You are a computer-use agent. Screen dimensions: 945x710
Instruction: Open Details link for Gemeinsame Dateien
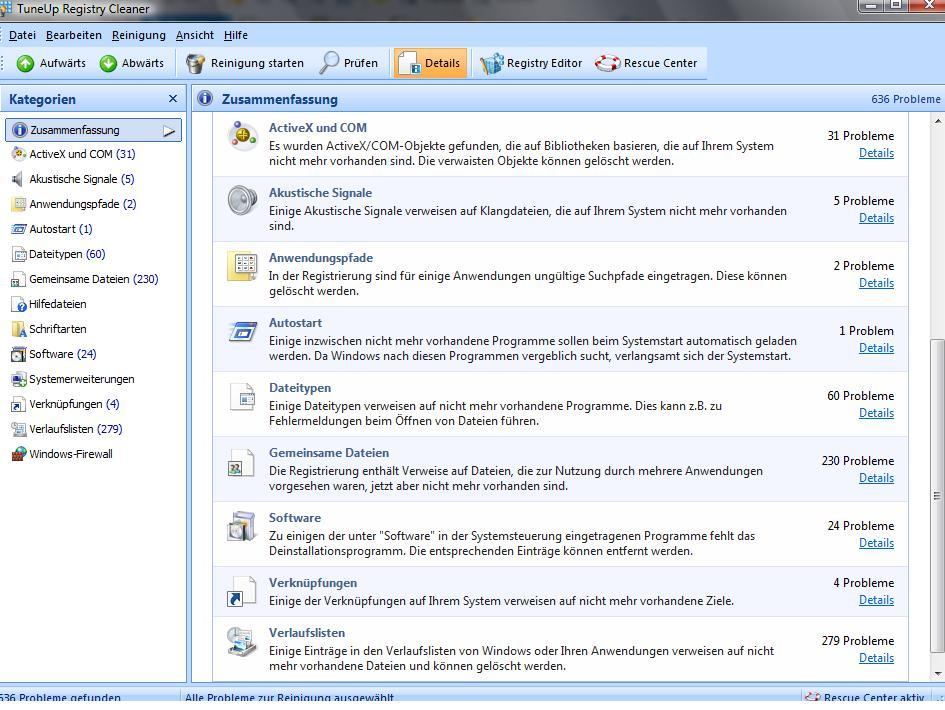coord(876,478)
